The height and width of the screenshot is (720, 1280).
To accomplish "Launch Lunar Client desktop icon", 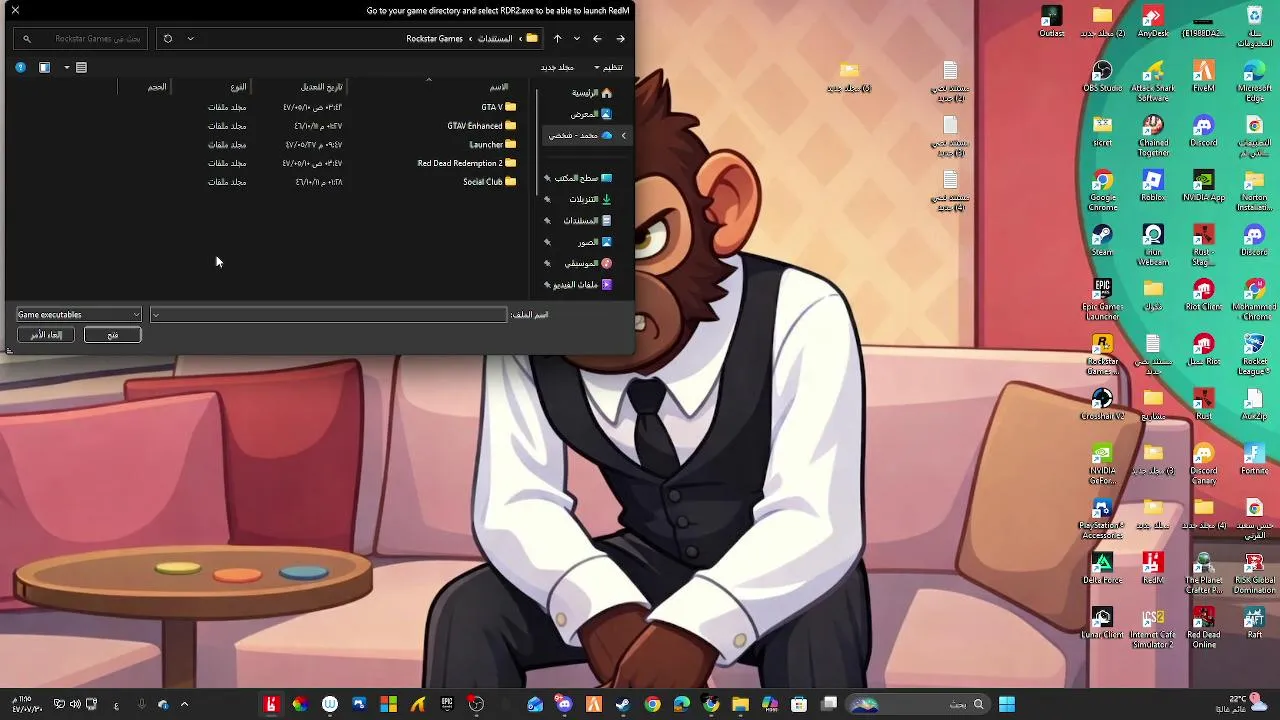I will [x=1102, y=624].
